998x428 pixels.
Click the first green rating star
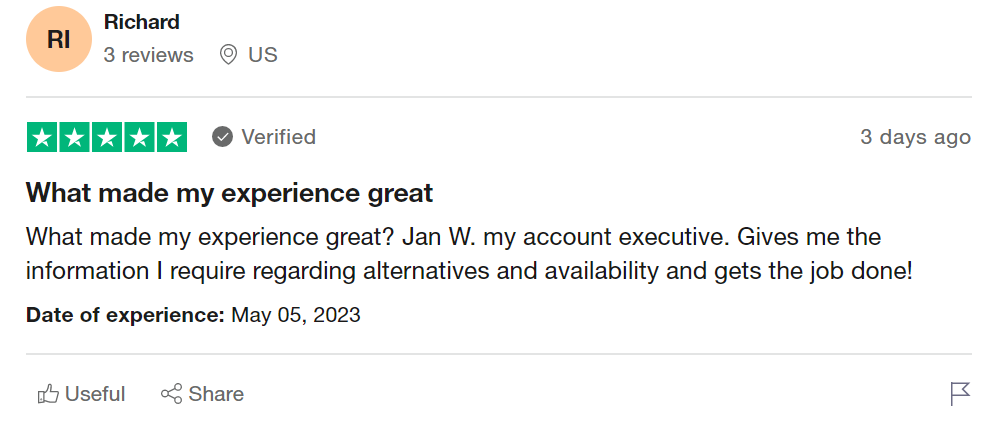(x=42, y=137)
